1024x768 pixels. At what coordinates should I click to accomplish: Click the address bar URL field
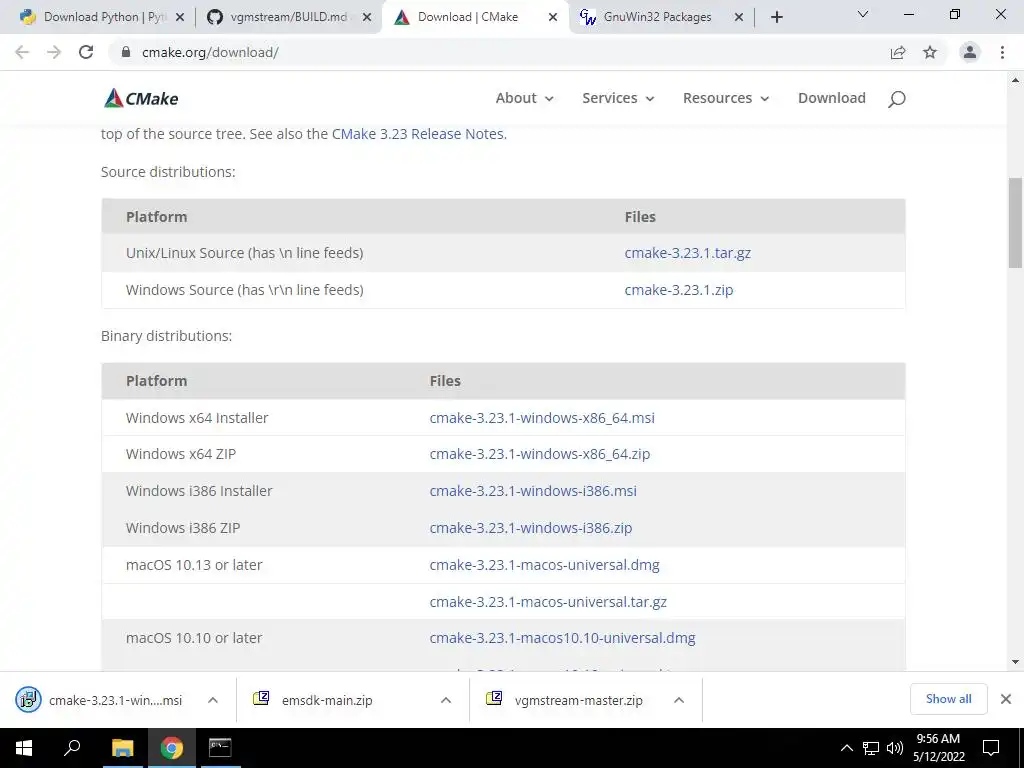(x=496, y=52)
